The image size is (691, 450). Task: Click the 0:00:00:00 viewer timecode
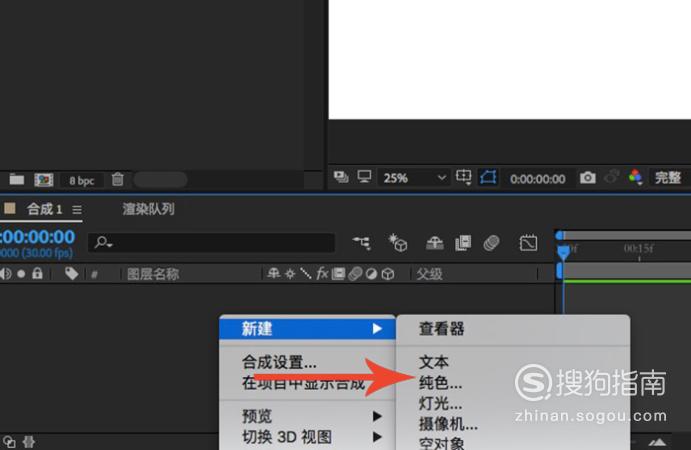pyautogui.click(x=538, y=179)
